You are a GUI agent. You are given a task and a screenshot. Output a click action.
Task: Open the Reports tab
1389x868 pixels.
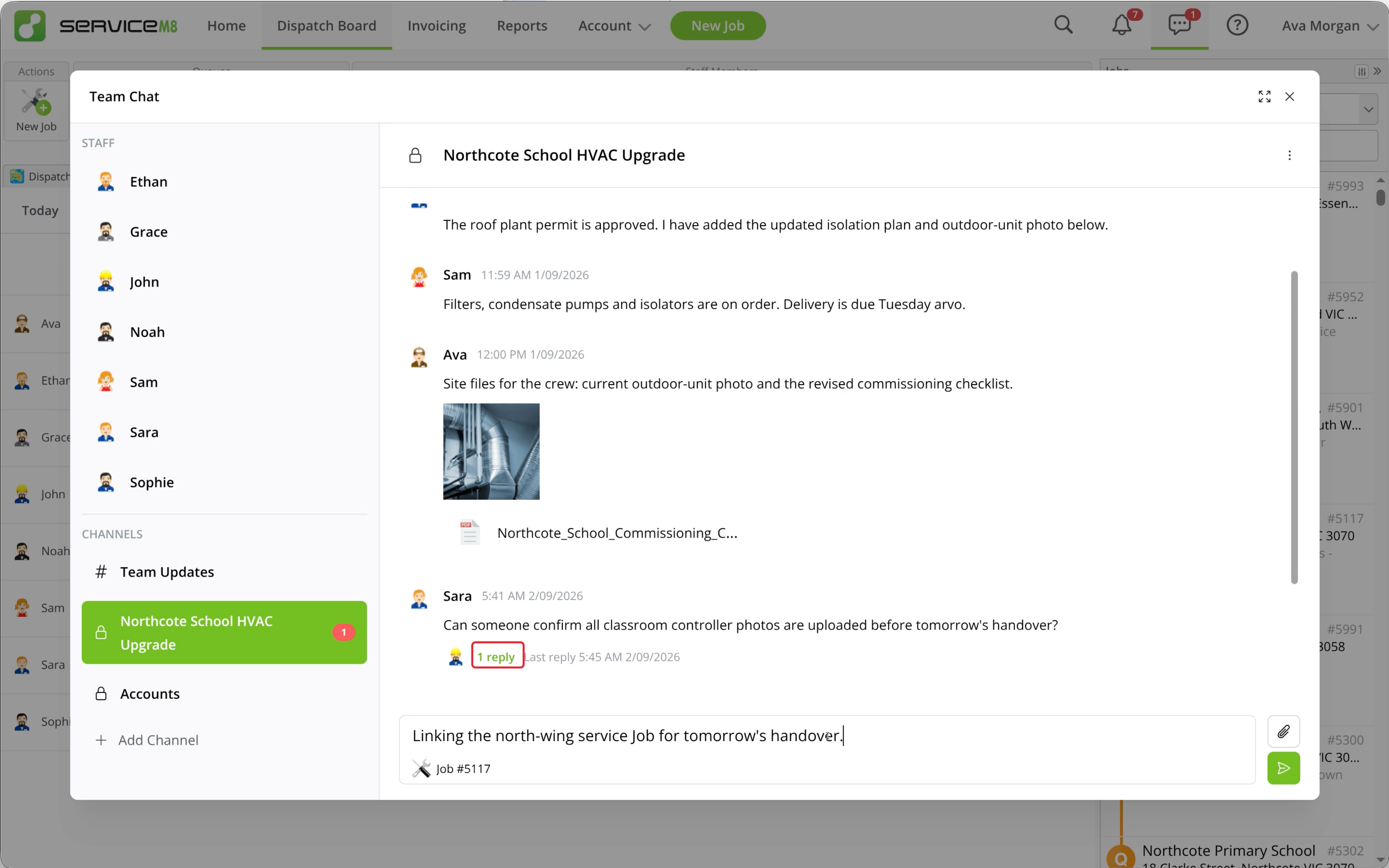click(x=522, y=26)
